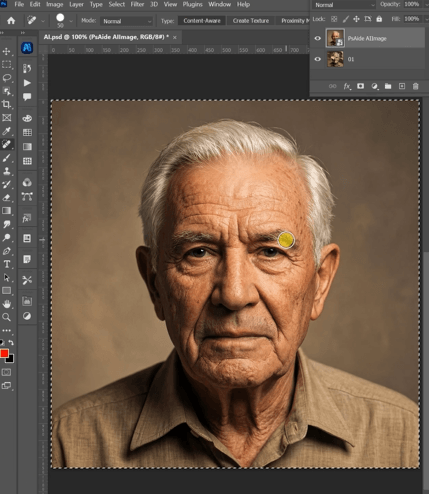Viewport: 429px width, 494px height.
Task: Hide the 01 layer
Action: (318, 59)
